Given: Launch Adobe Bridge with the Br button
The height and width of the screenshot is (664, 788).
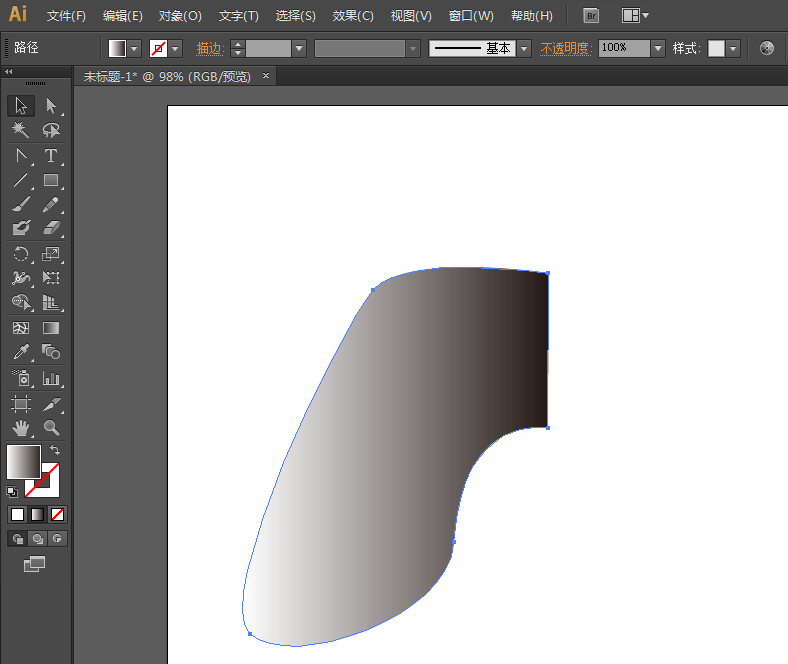Looking at the screenshot, I should (x=591, y=16).
